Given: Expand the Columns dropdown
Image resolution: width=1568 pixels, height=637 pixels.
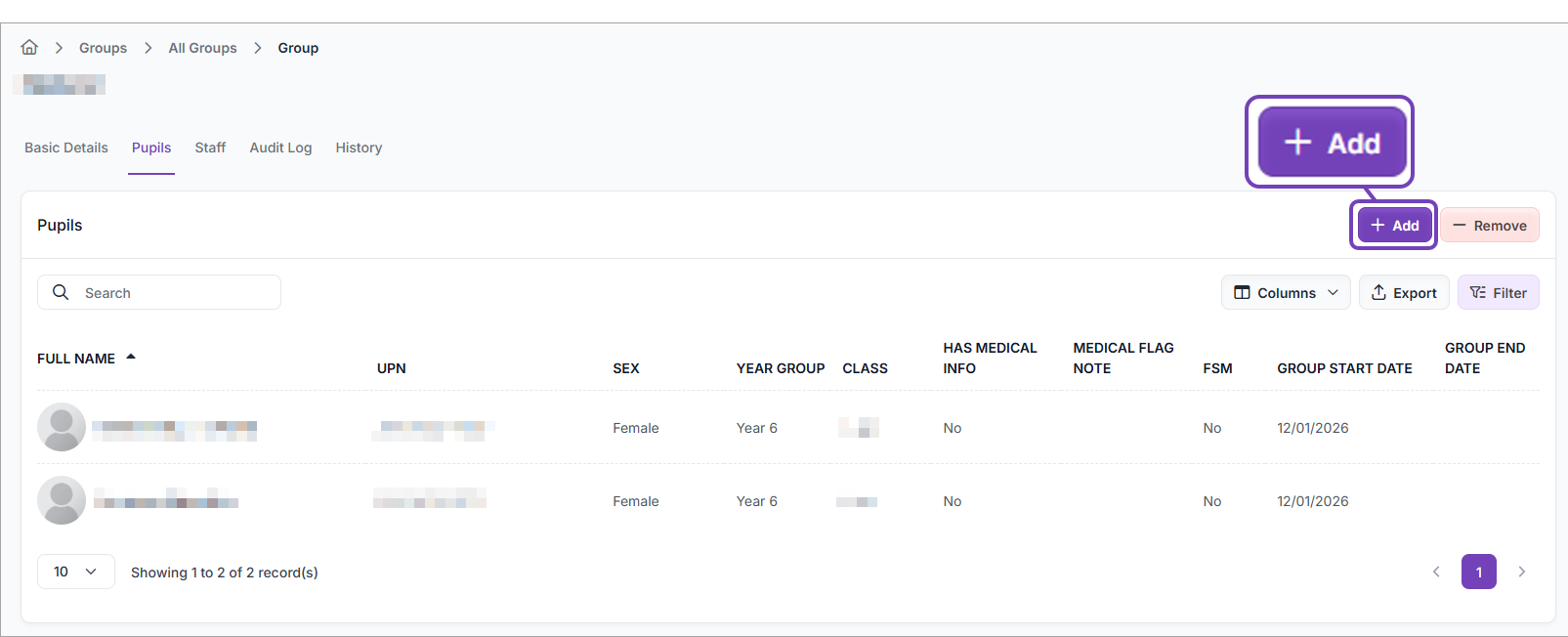Looking at the screenshot, I should (x=1285, y=292).
